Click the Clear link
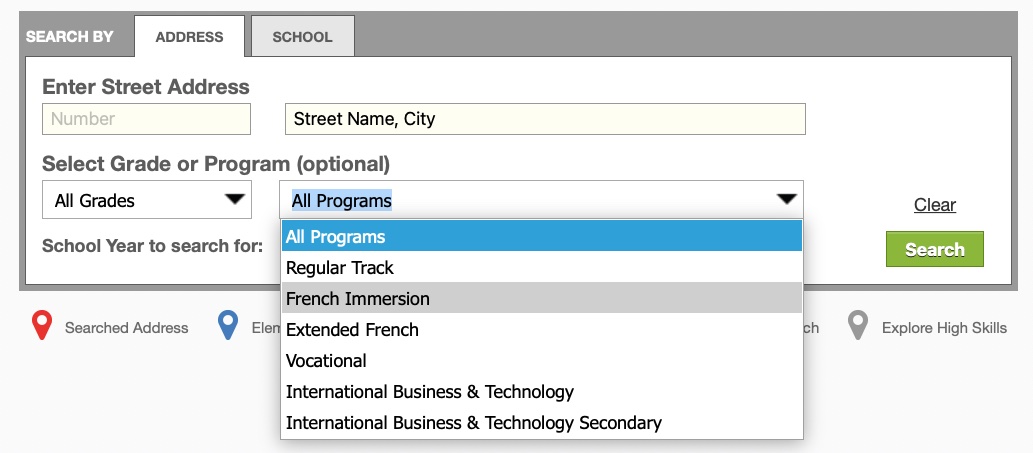 point(934,205)
